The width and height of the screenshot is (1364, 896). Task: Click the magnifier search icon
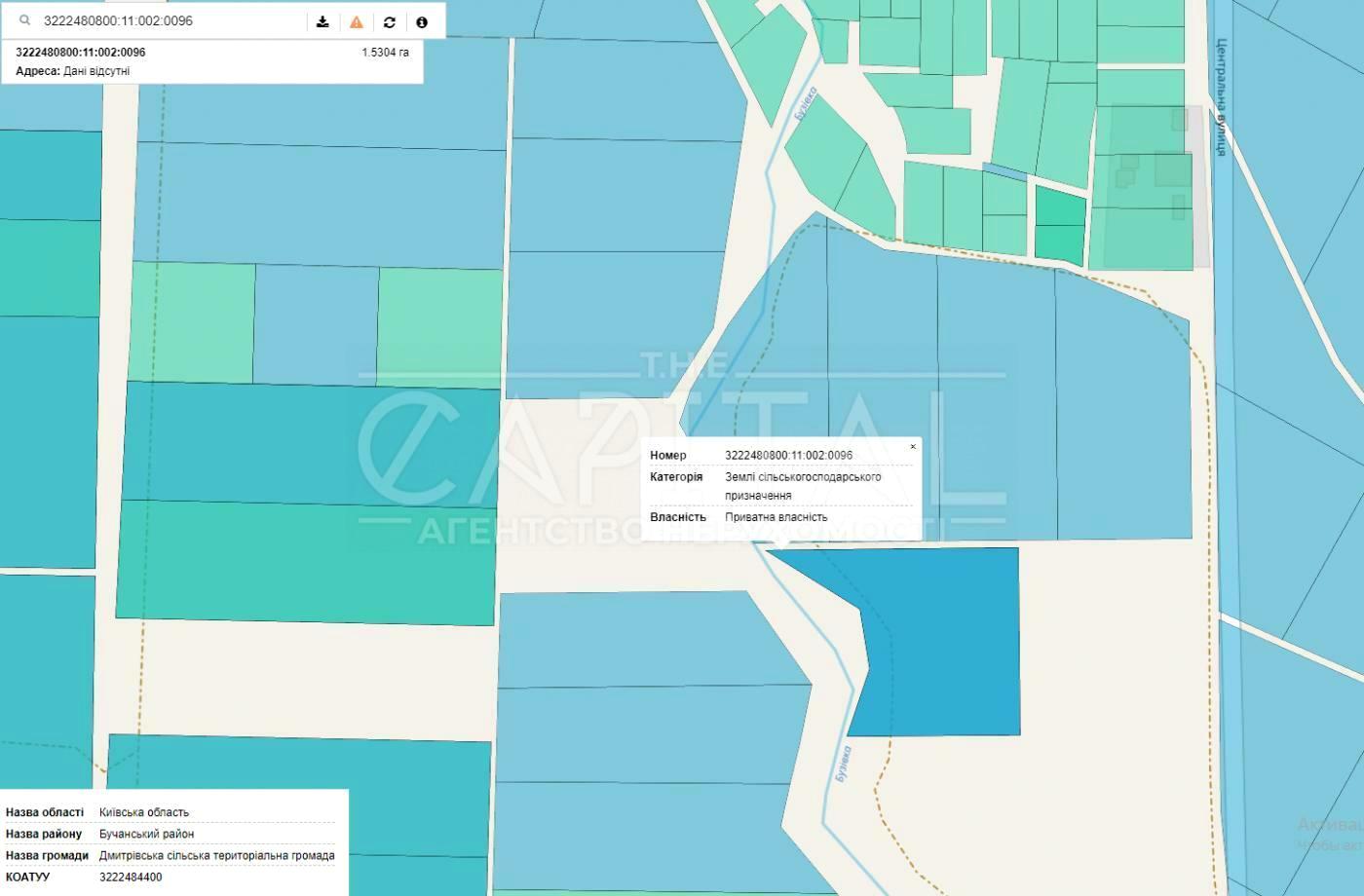pos(25,20)
